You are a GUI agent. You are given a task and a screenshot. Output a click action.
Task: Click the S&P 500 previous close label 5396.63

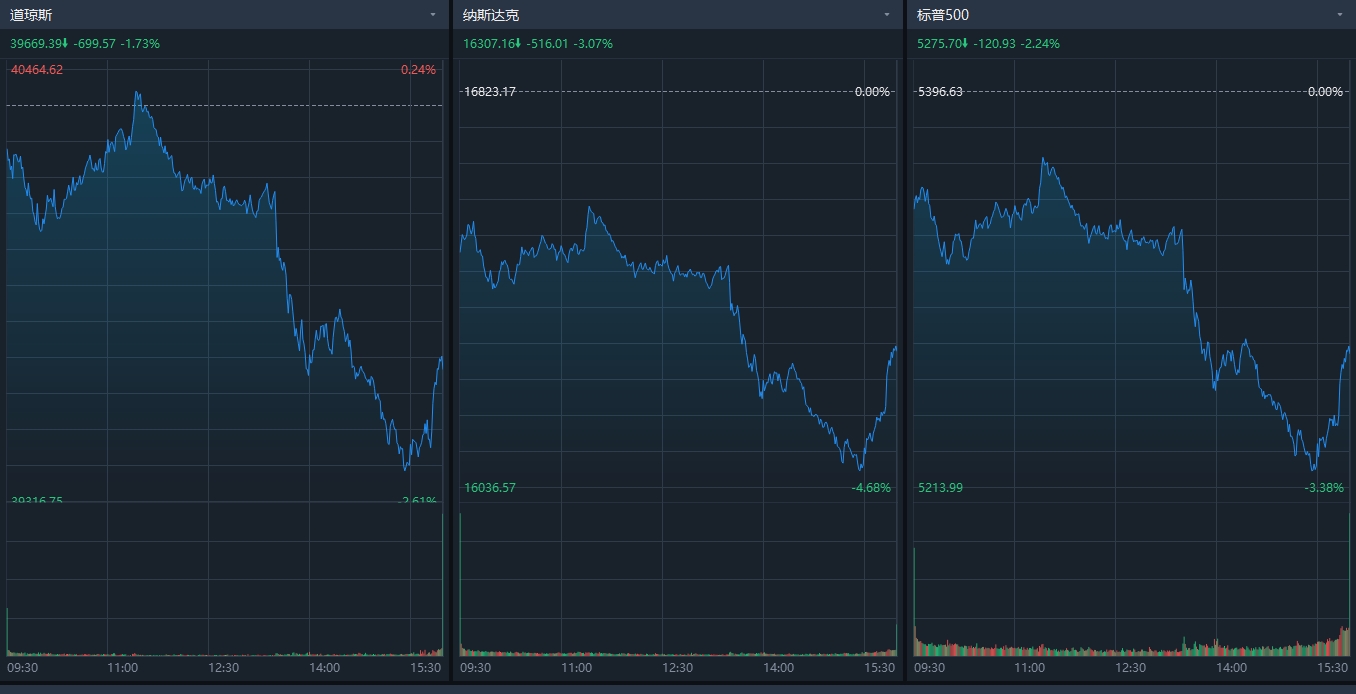[x=941, y=92]
